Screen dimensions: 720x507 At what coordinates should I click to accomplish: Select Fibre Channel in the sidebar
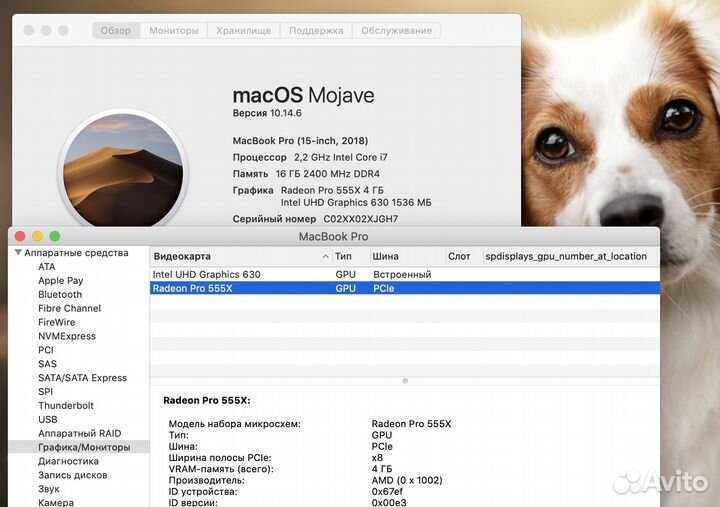pyautogui.click(x=69, y=308)
